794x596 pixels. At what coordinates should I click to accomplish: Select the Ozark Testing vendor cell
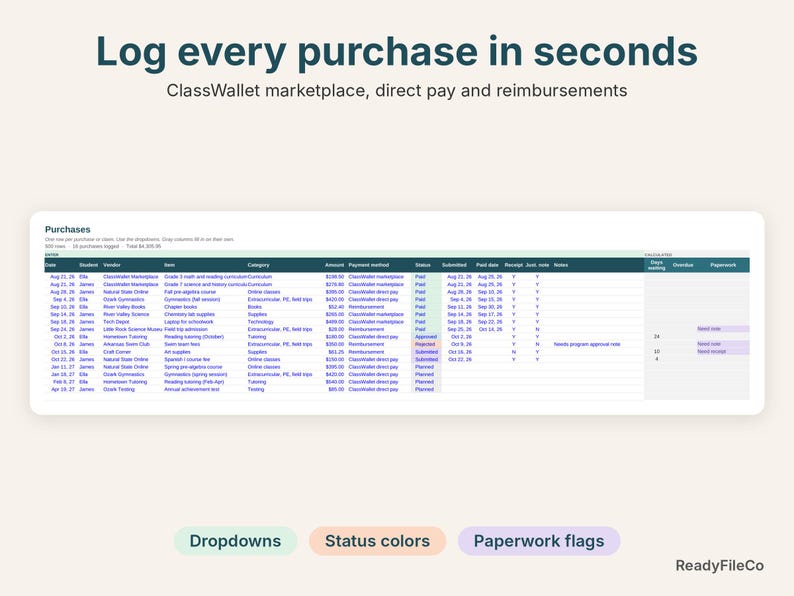coord(119,389)
